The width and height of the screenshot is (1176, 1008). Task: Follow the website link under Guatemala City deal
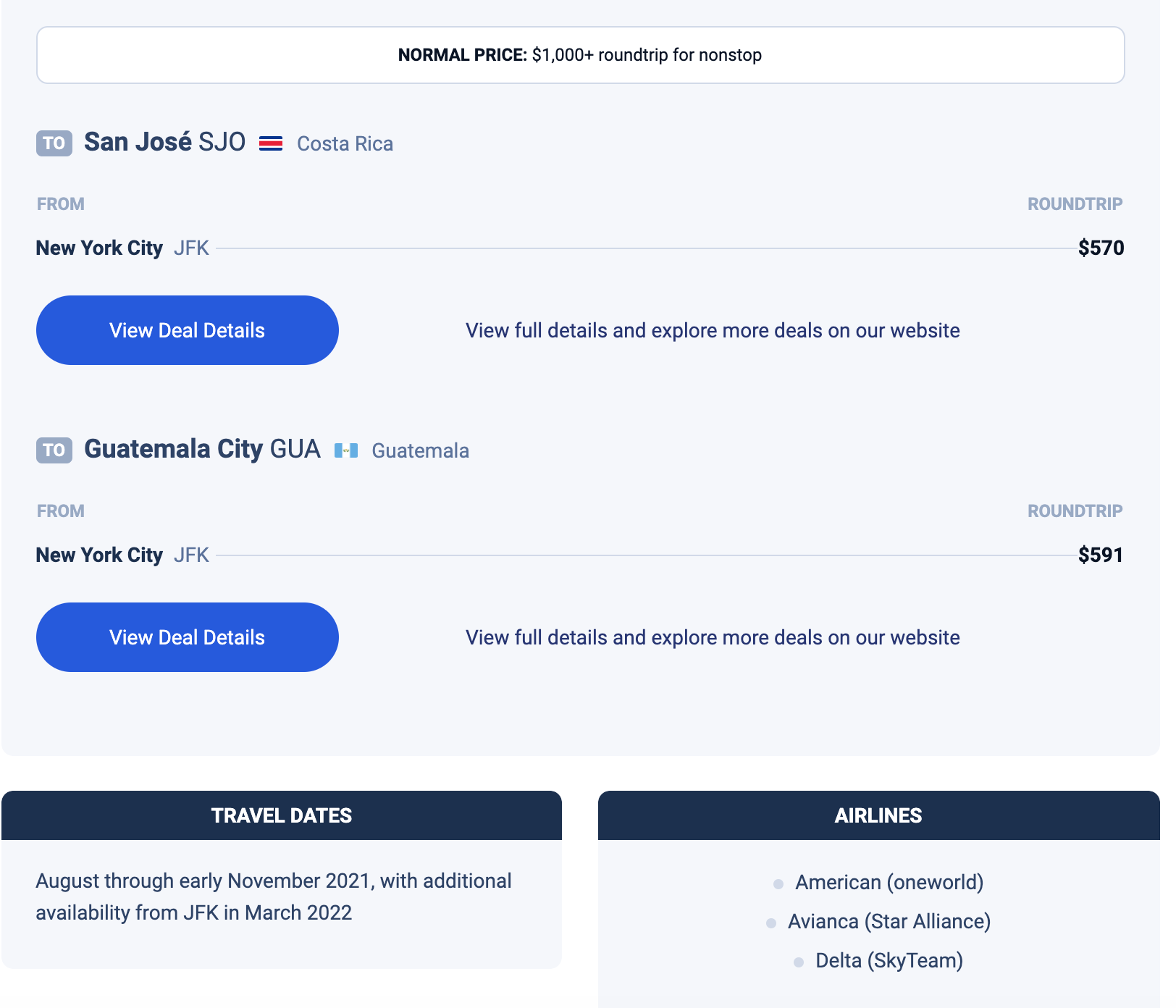click(713, 637)
